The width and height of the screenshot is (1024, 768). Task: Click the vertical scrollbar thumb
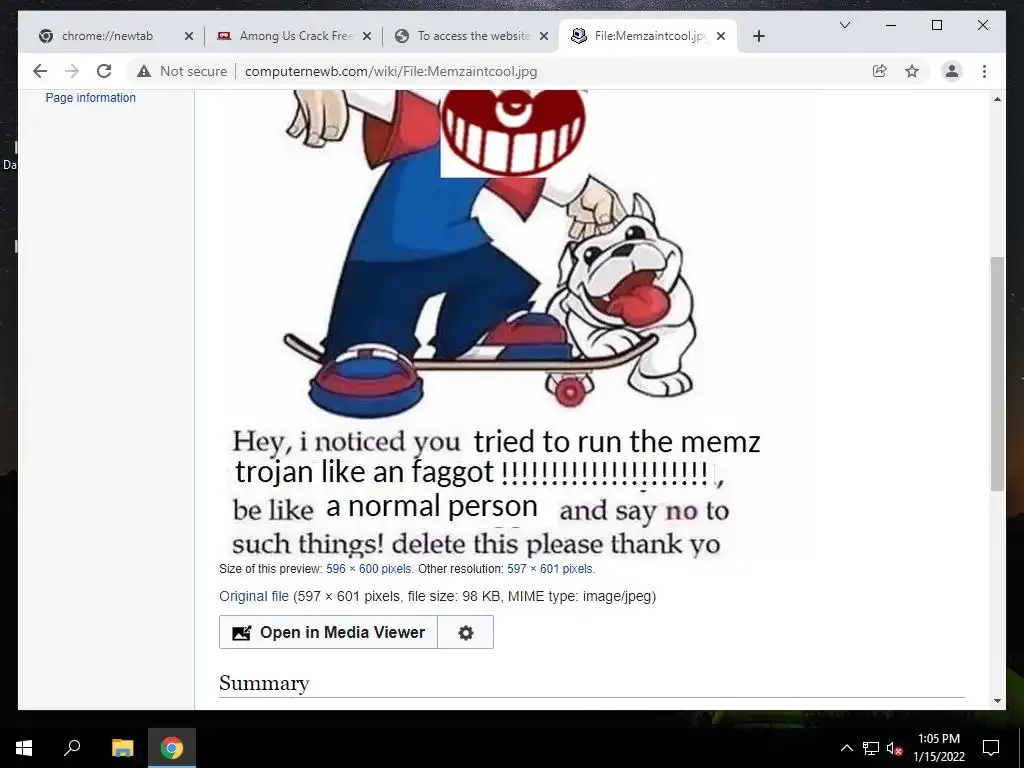pyautogui.click(x=997, y=374)
